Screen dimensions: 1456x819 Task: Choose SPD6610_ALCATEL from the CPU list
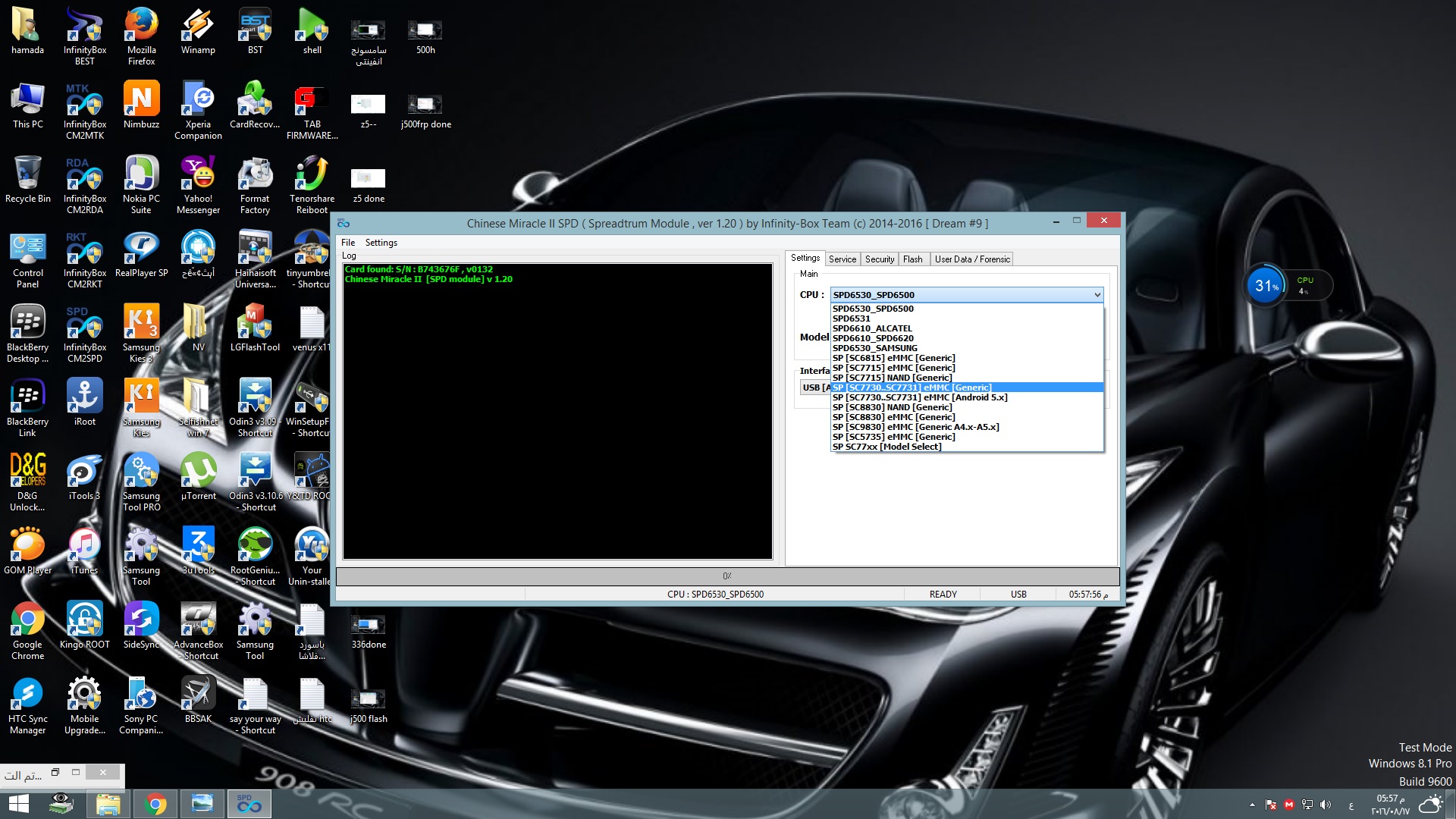click(x=967, y=328)
